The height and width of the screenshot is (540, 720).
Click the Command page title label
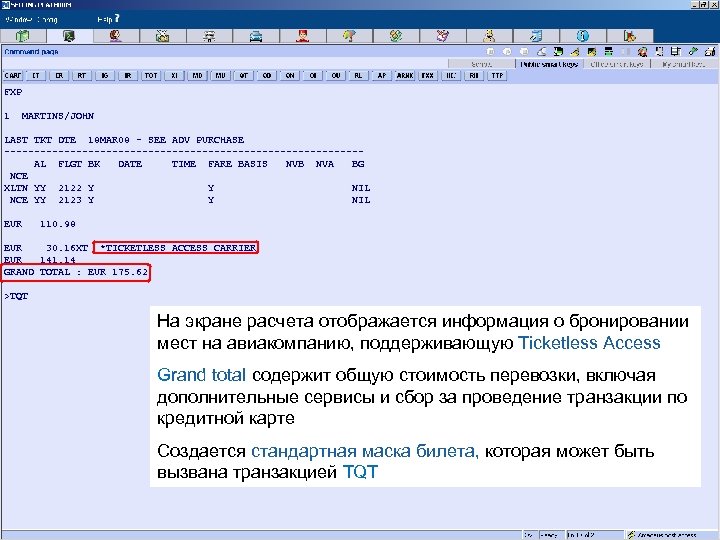(31, 51)
